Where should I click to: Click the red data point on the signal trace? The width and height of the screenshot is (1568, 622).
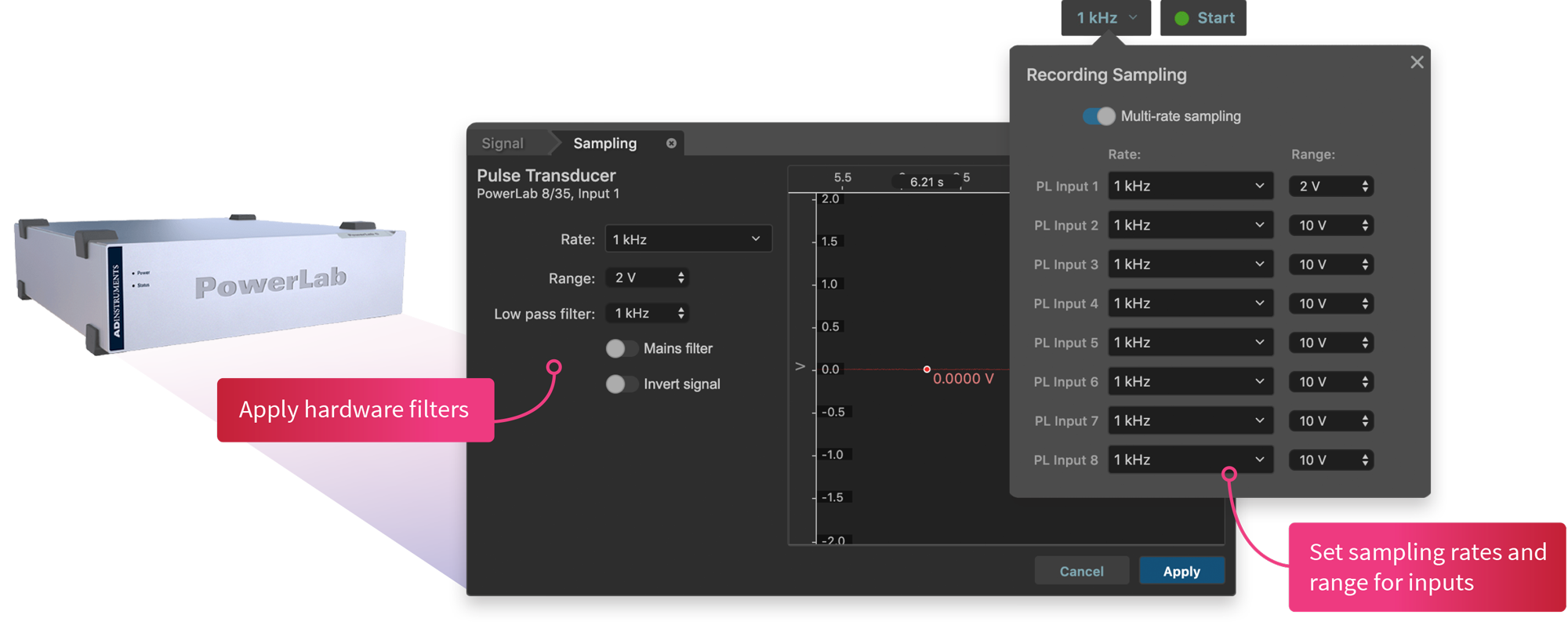point(927,369)
